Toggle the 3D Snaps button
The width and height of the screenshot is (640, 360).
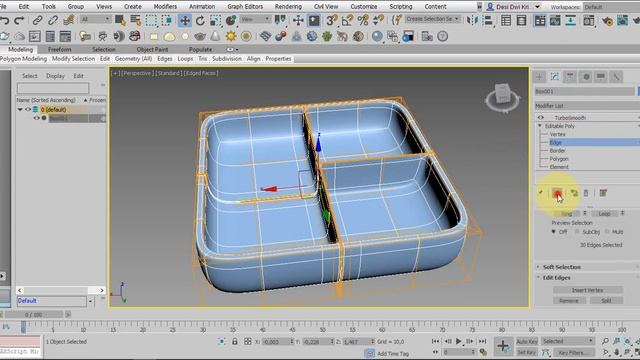[332, 20]
